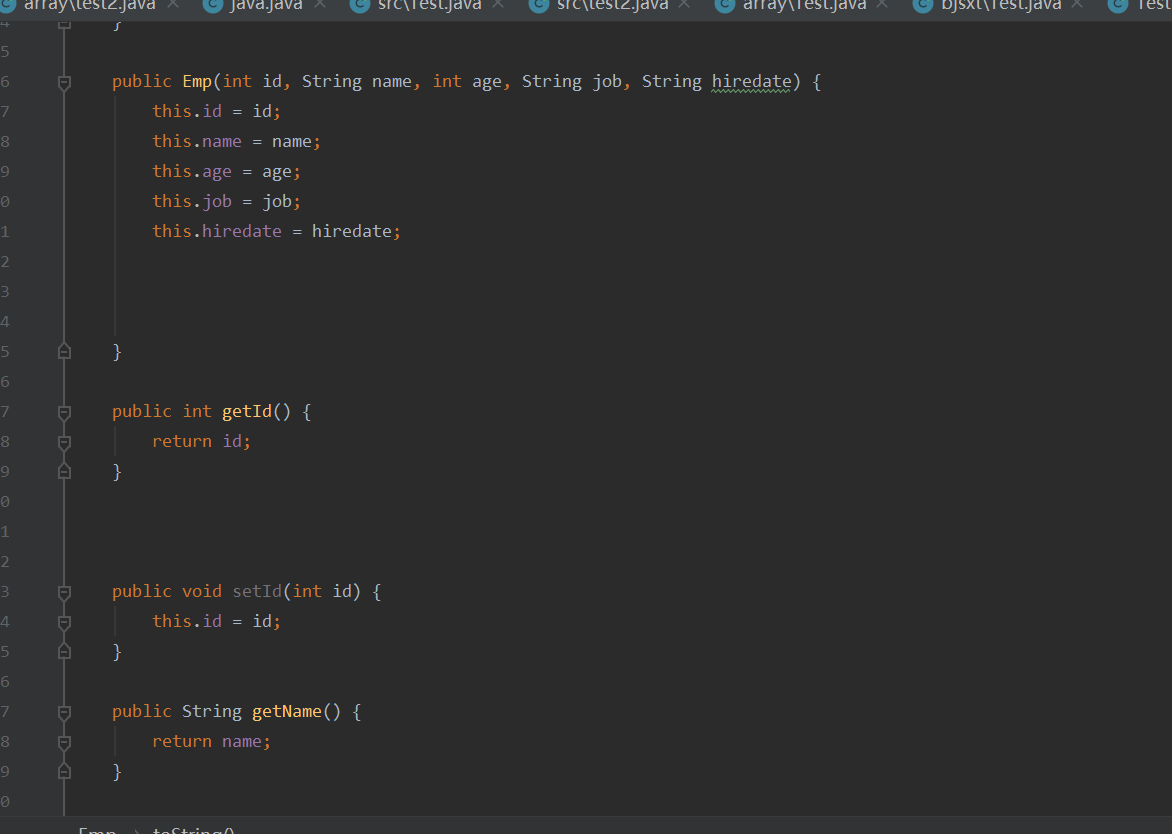The width and height of the screenshot is (1172, 834).
Task: Switch to the array\Test2.java tab
Action: point(90,5)
